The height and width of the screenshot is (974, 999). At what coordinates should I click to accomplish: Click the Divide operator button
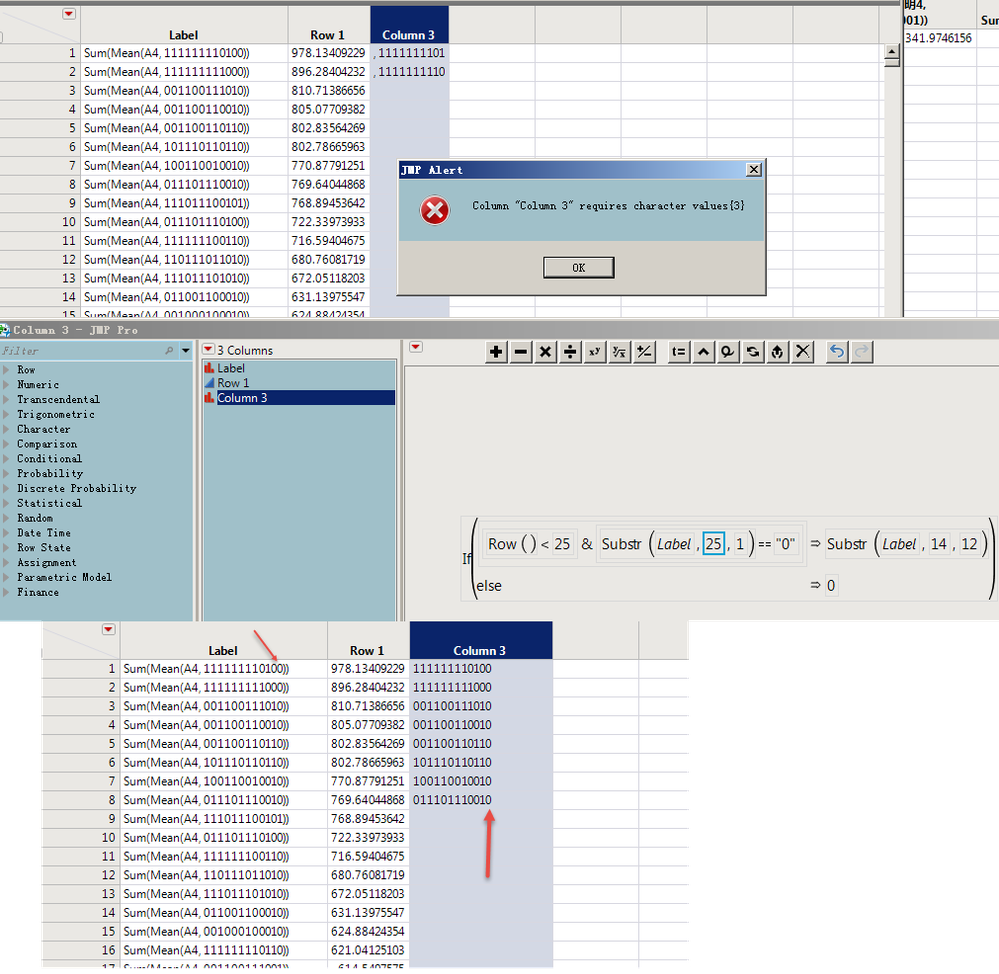click(570, 352)
